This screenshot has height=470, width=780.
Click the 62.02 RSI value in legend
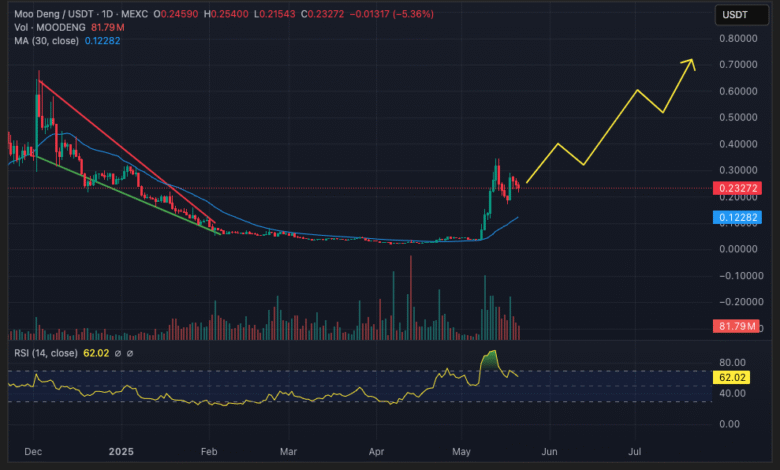[96, 353]
